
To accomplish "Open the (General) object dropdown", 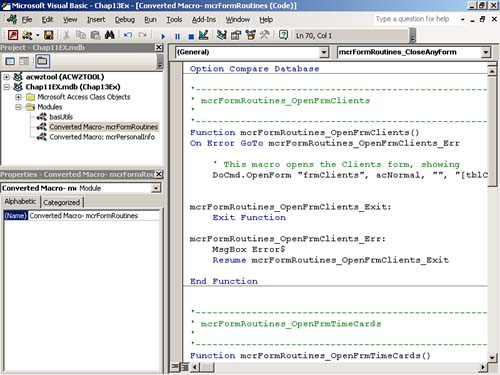I will (324, 52).
